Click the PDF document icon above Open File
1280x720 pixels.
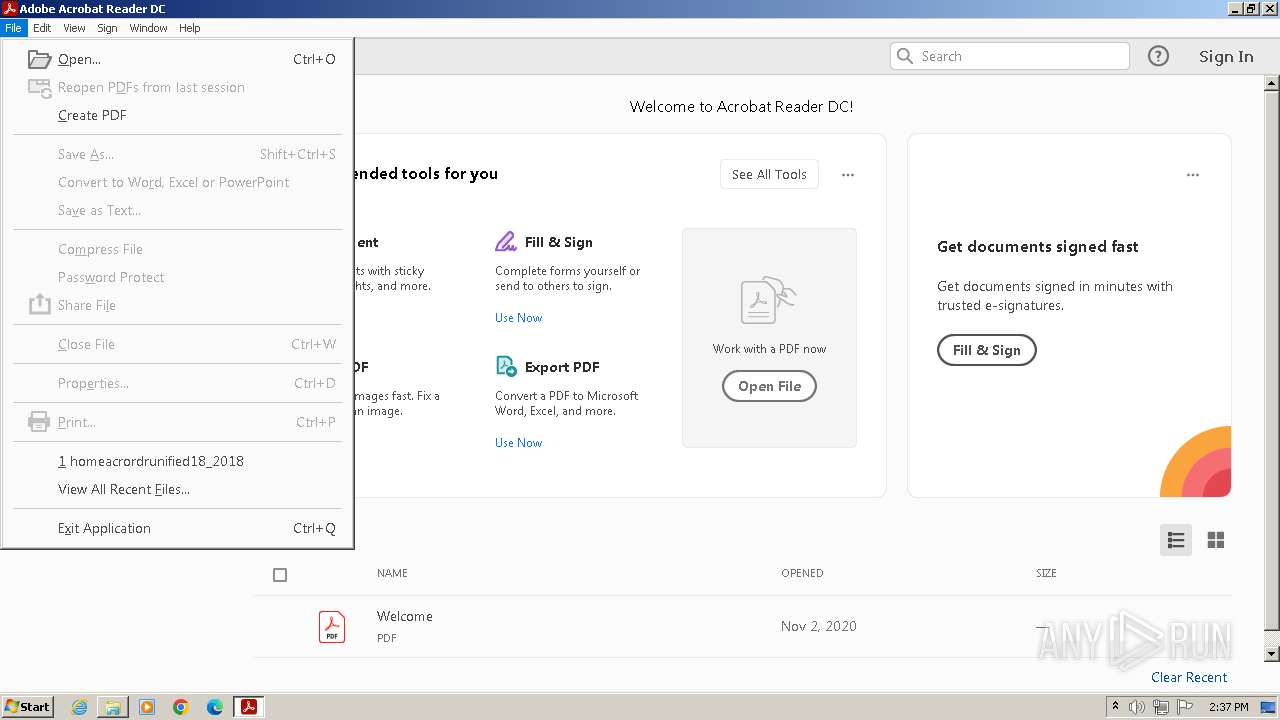click(769, 301)
